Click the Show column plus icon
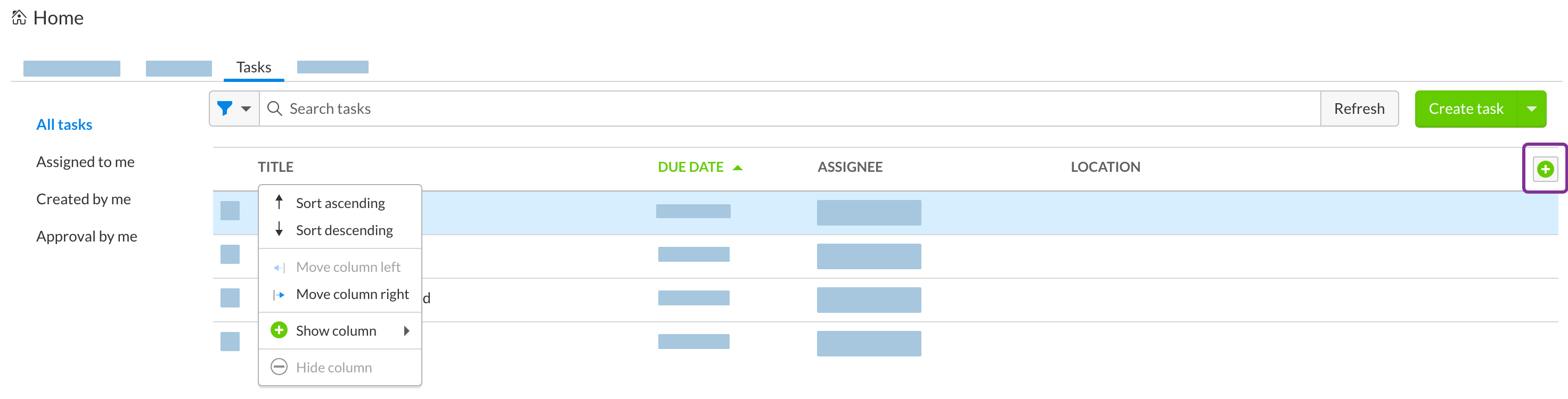 point(279,330)
